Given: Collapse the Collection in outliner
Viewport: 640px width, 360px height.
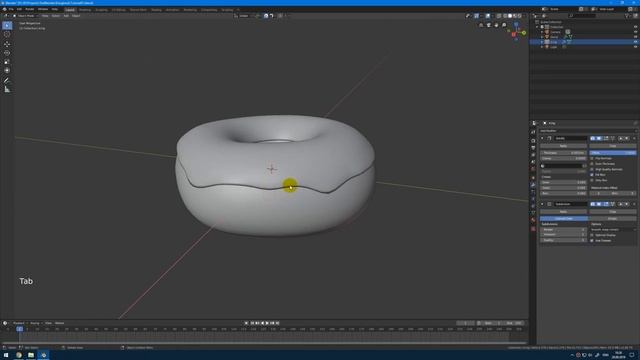Looking at the screenshot, I should (x=538, y=27).
